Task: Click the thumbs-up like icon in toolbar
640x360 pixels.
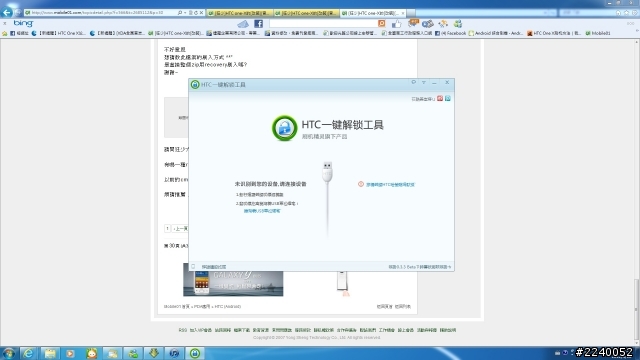Action: coord(396,24)
